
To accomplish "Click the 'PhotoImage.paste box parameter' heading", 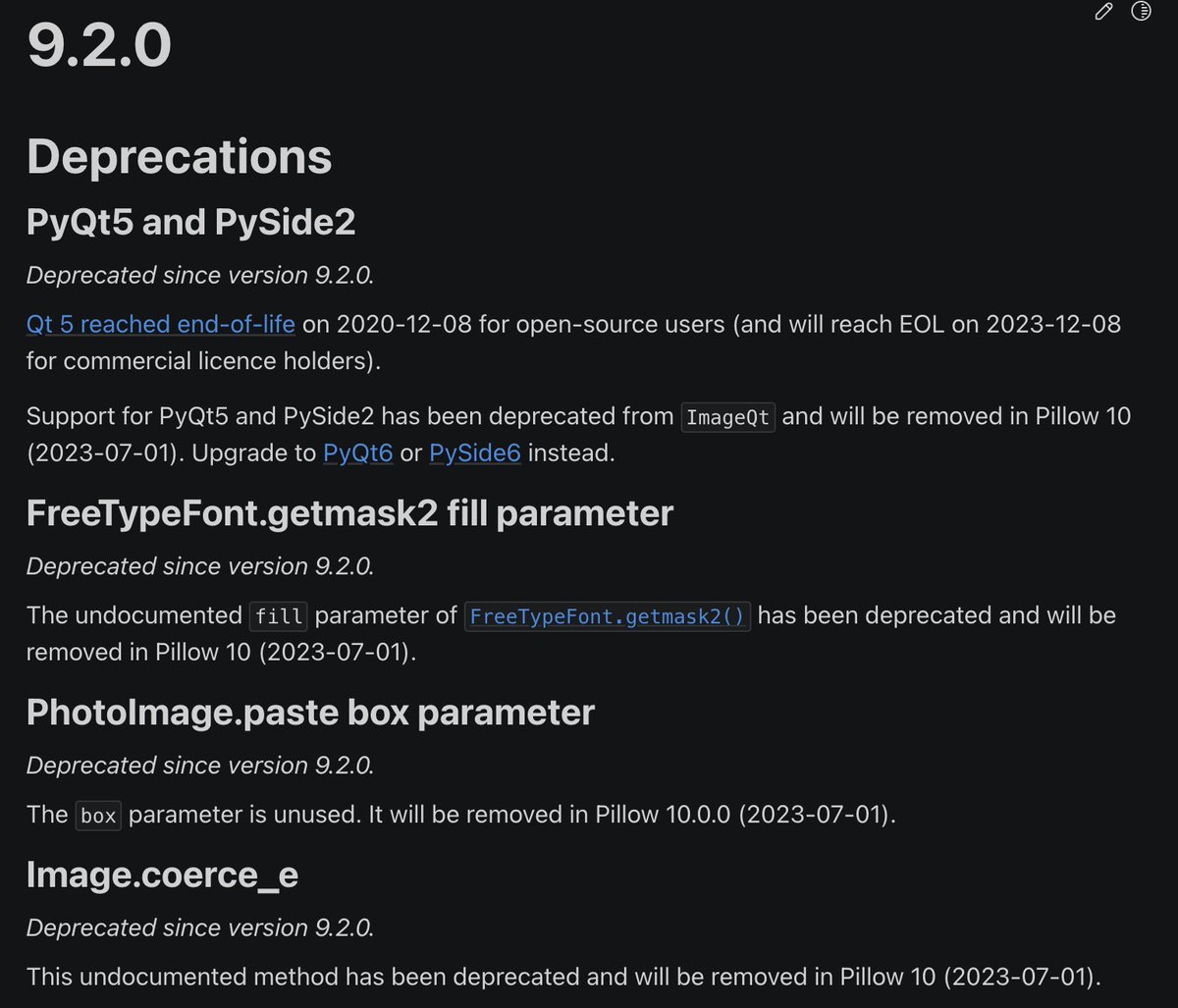I will coord(311,713).
